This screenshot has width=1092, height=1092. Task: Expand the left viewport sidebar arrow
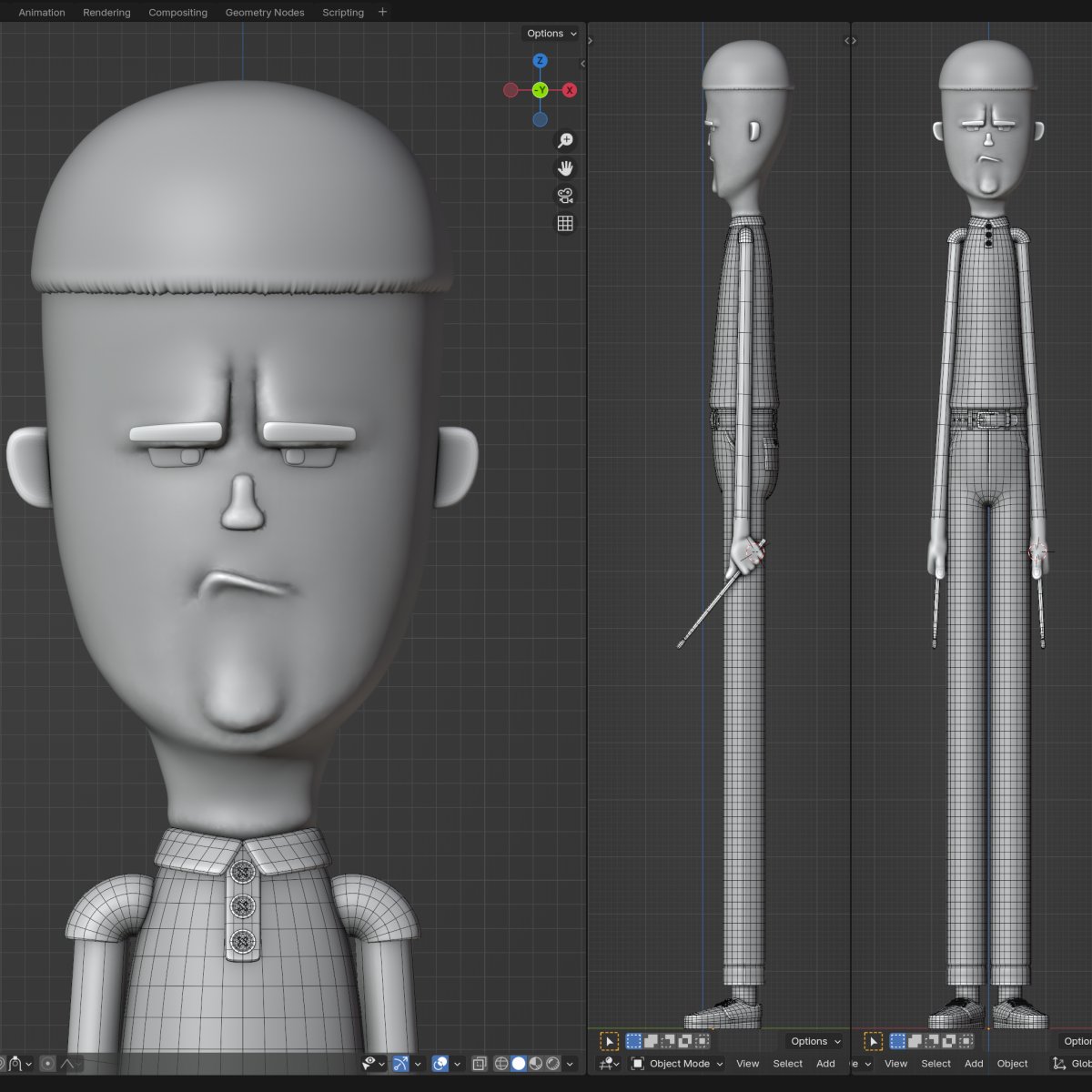[x=582, y=64]
